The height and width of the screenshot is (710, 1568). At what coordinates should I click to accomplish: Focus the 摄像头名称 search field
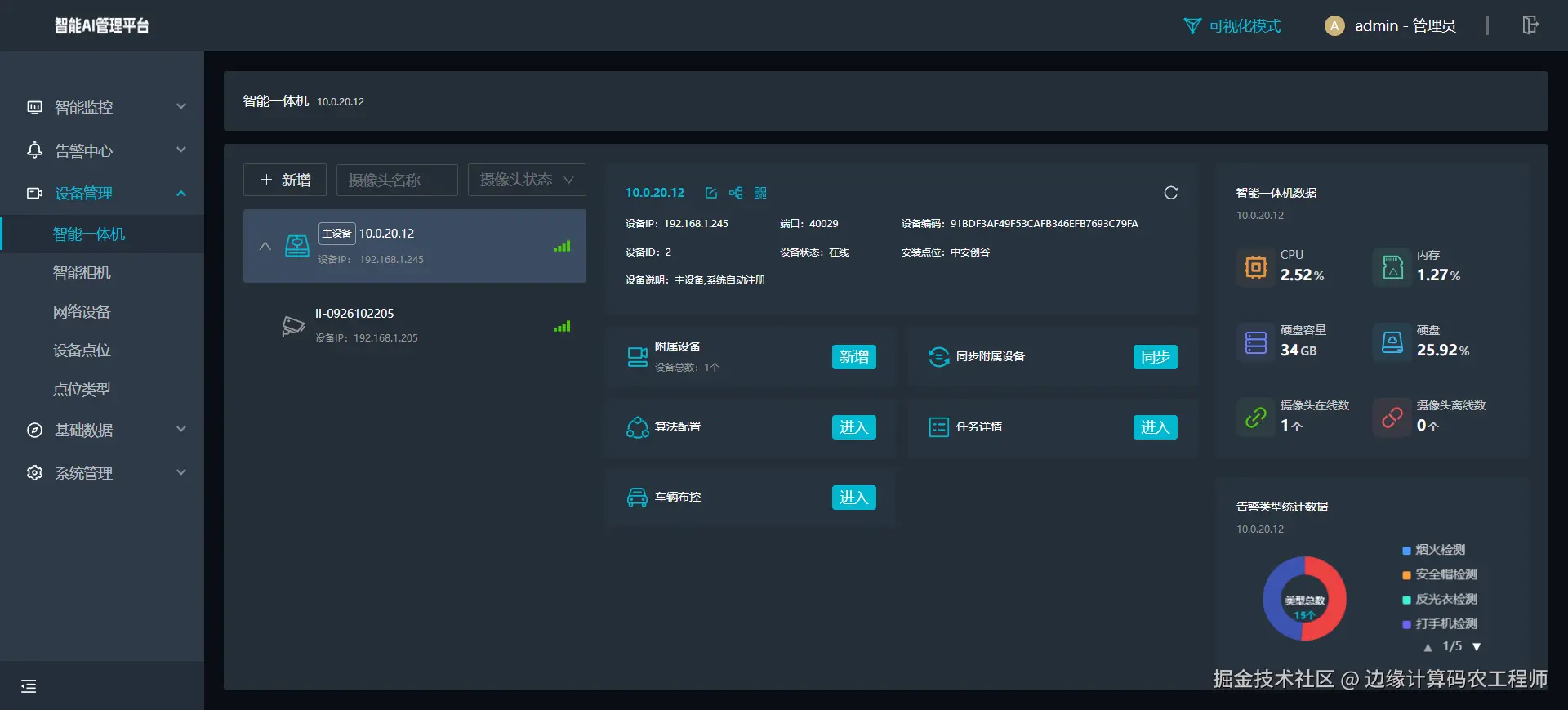tap(397, 180)
